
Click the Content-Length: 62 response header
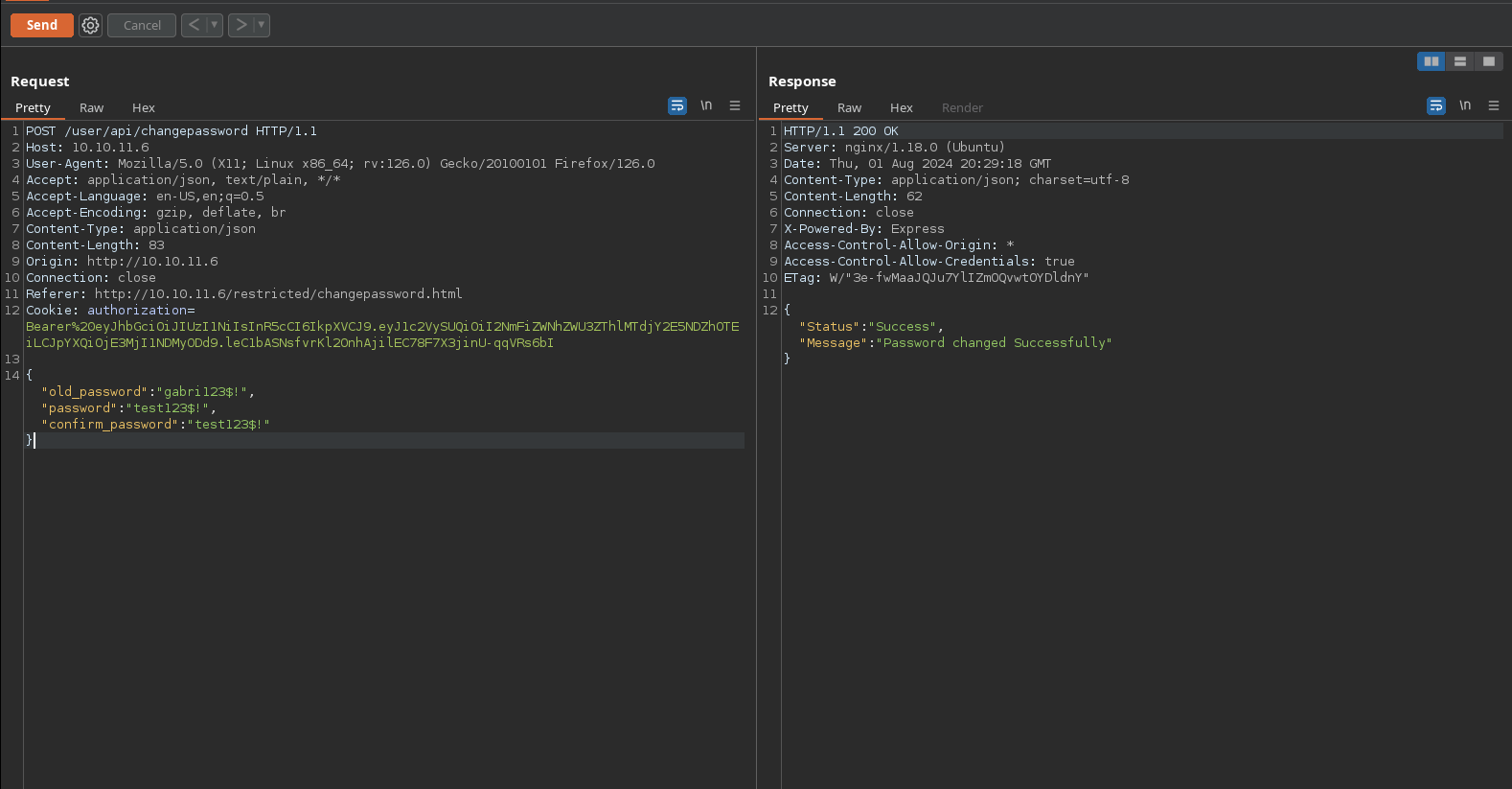[853, 197]
